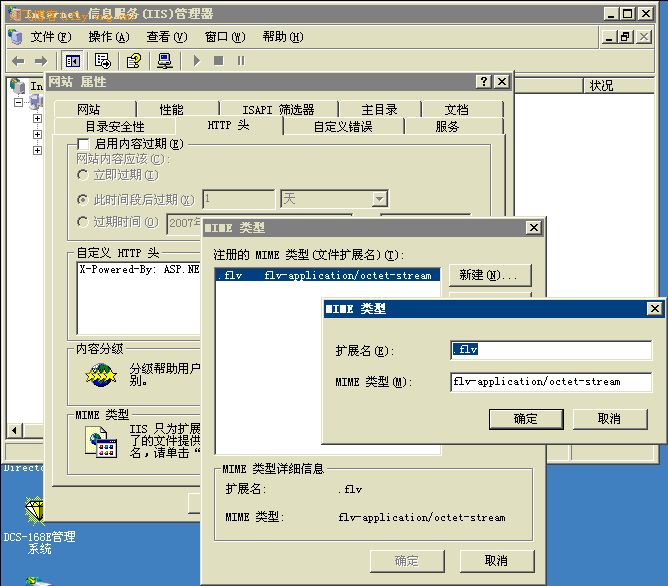Screen dimensions: 668x586
Task: Expand the first child node in IIS tree
Action: coord(37,118)
